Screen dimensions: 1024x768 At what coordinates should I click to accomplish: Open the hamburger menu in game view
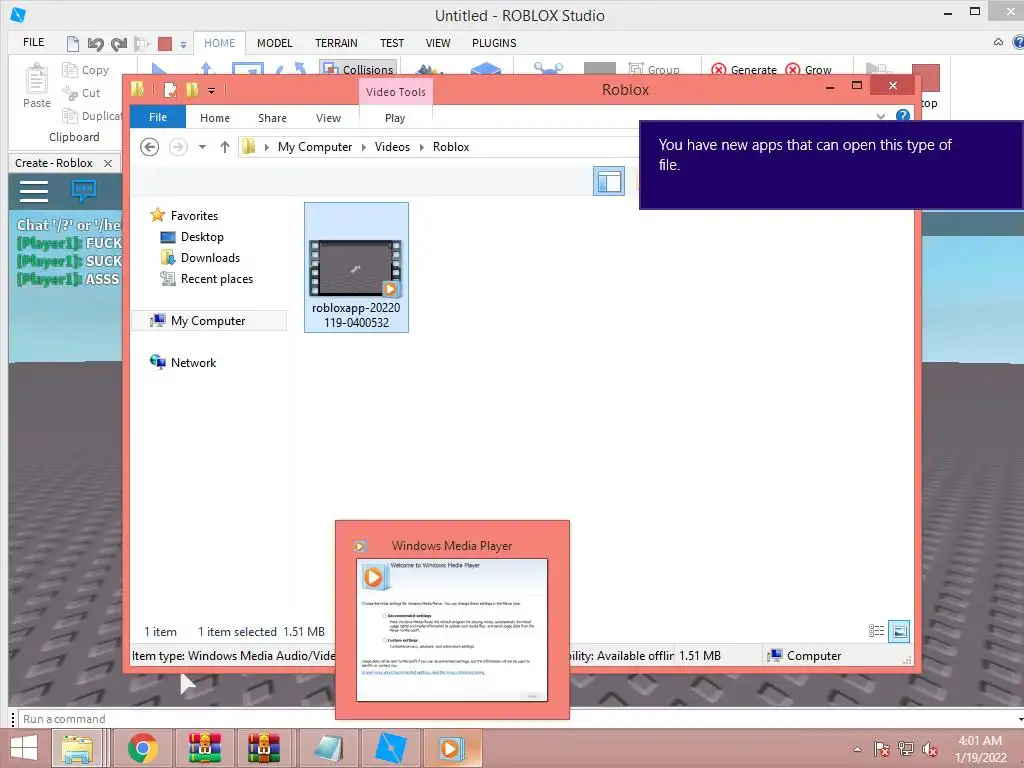[x=34, y=191]
